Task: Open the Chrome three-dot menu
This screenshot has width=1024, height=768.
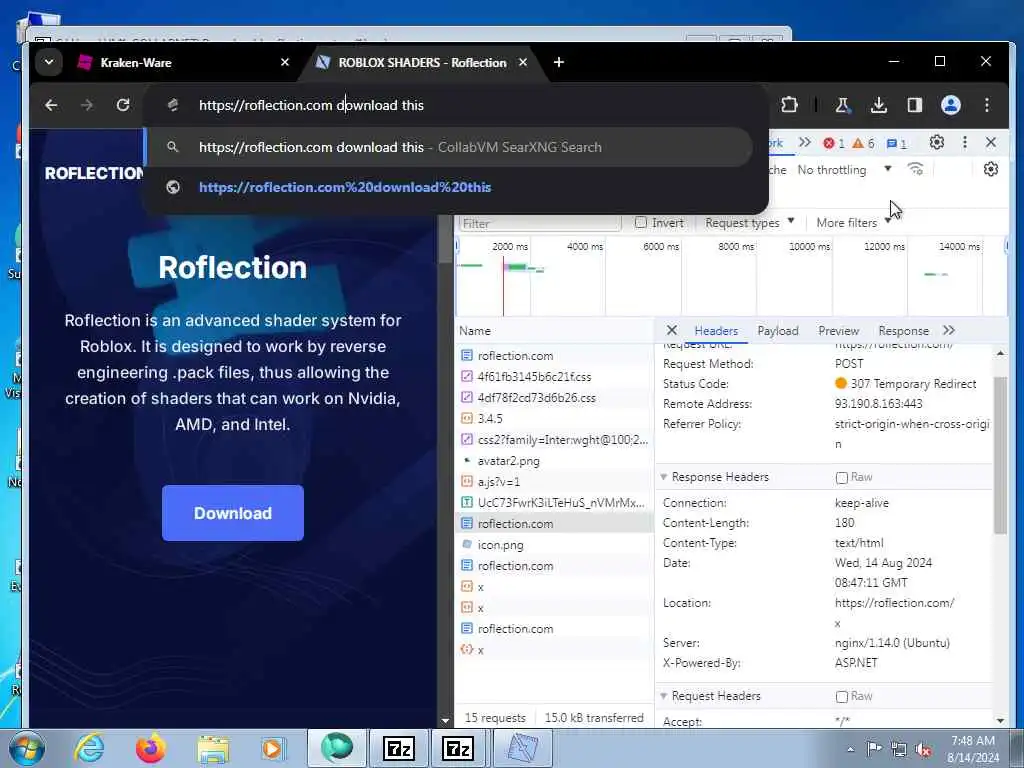Action: (x=987, y=105)
